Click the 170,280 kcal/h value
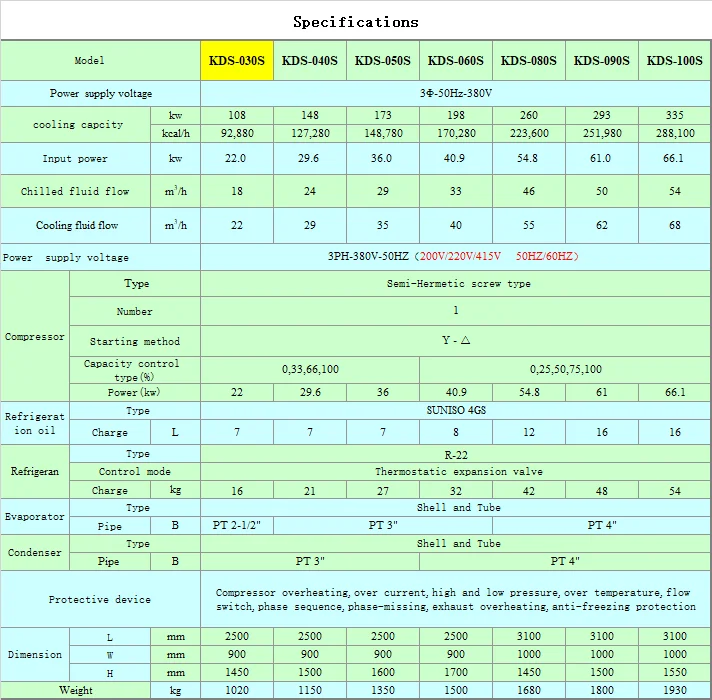This screenshot has height=700, width=712. point(456,133)
